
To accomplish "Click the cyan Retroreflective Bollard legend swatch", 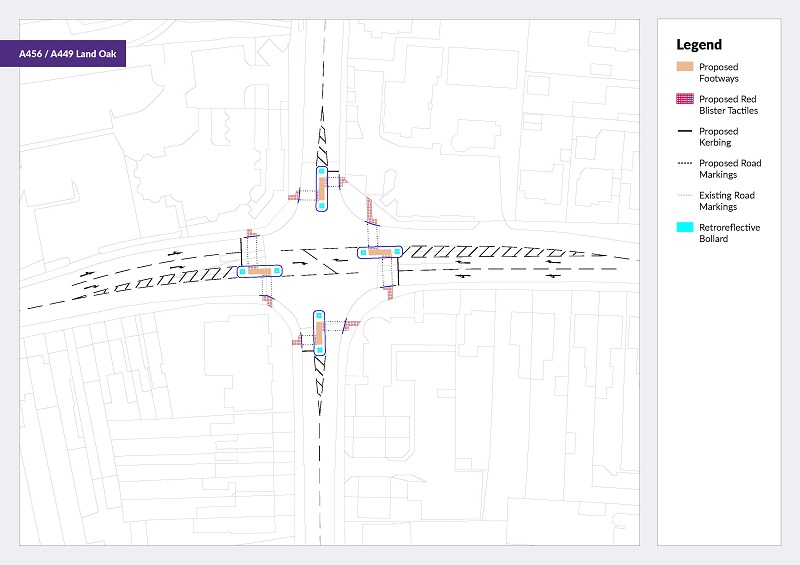I will pos(685,228).
